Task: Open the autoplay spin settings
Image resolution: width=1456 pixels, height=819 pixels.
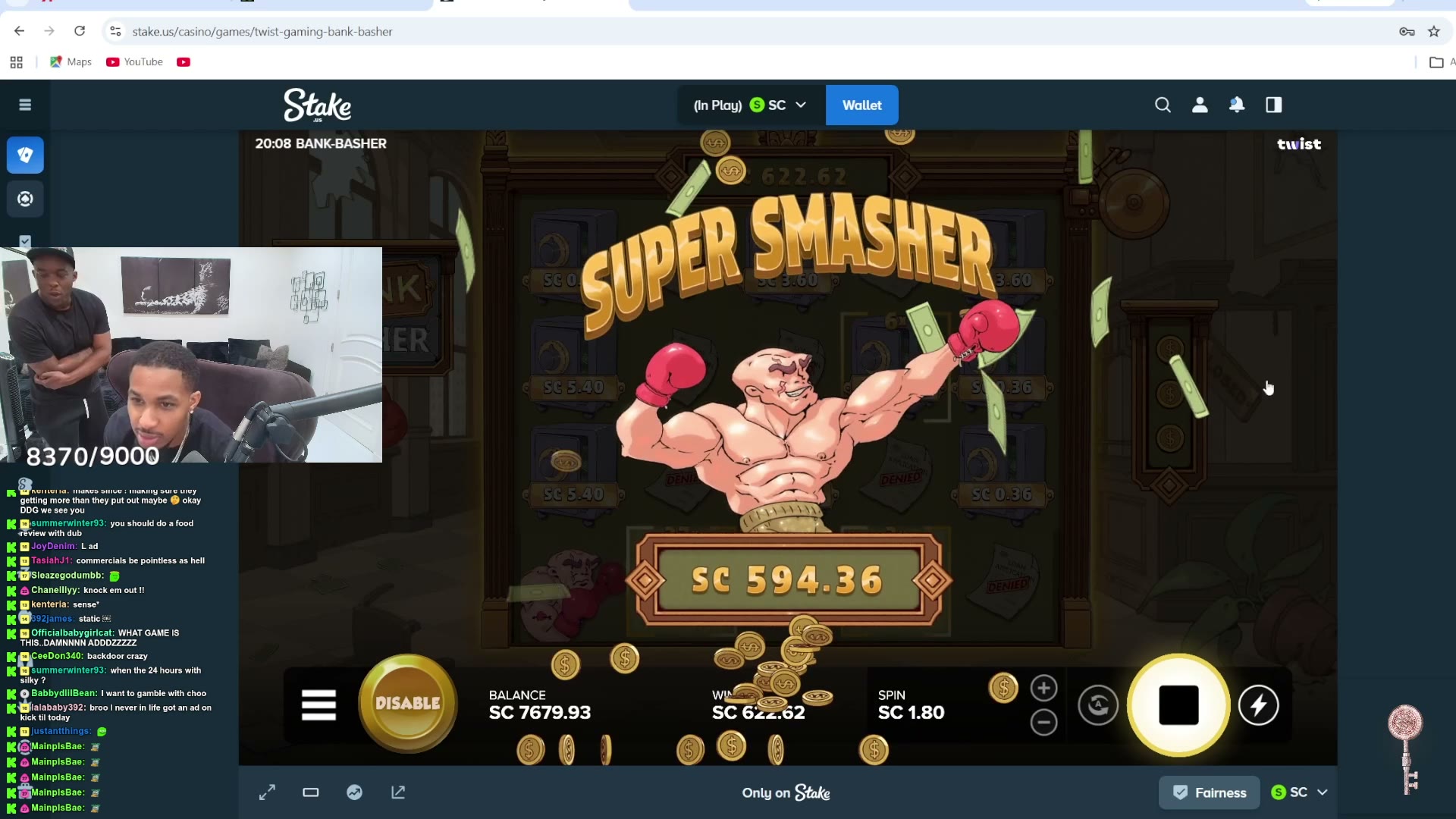Action: (x=1098, y=705)
